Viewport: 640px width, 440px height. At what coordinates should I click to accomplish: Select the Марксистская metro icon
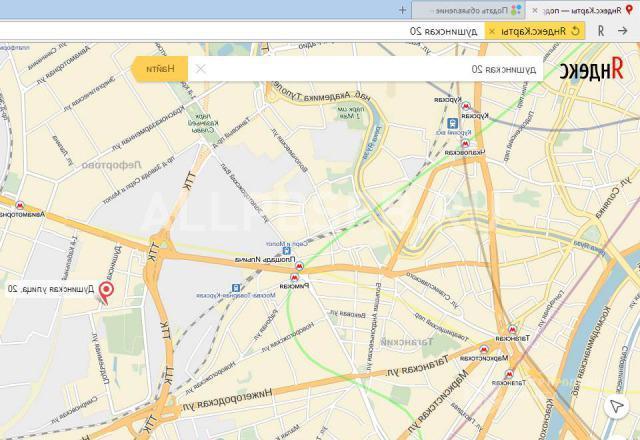coord(484,350)
